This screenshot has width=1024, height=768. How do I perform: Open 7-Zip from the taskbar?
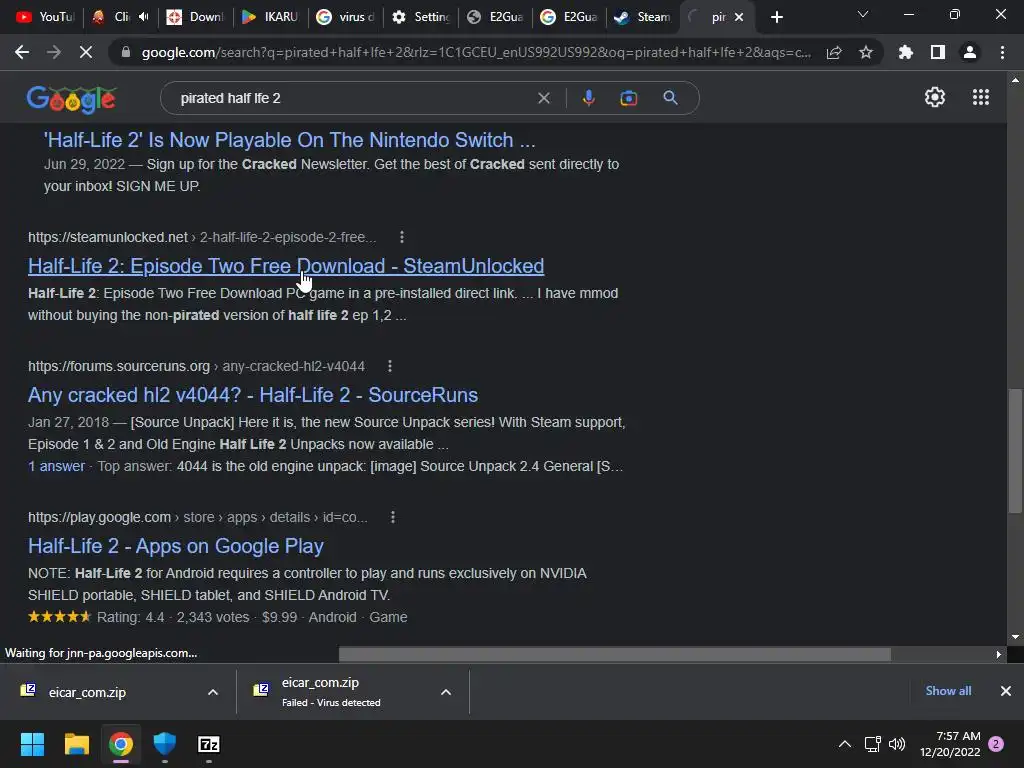pos(208,744)
